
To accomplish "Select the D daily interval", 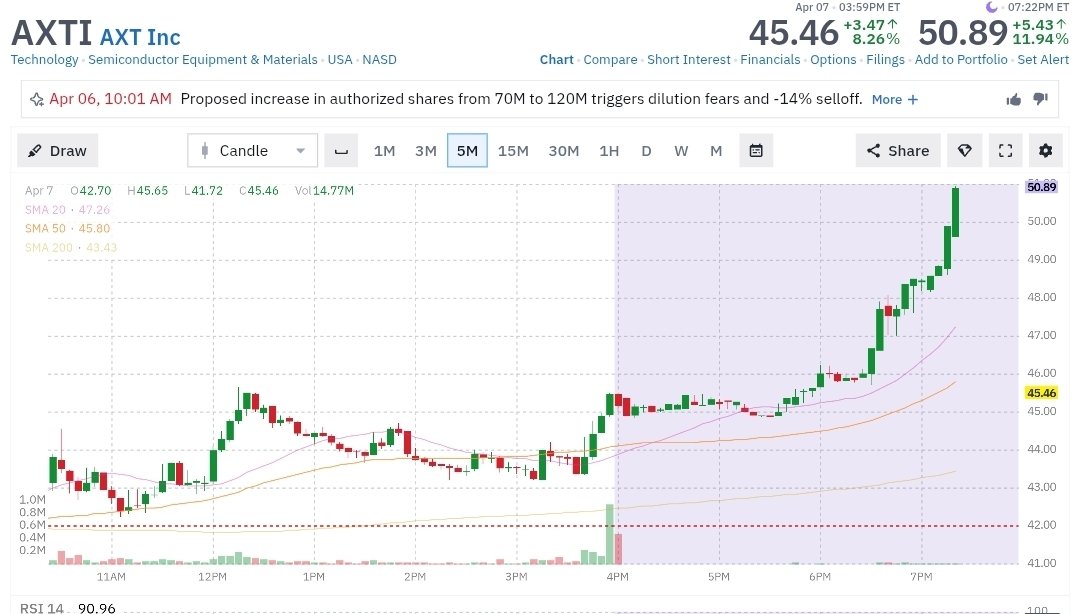I will [646, 151].
